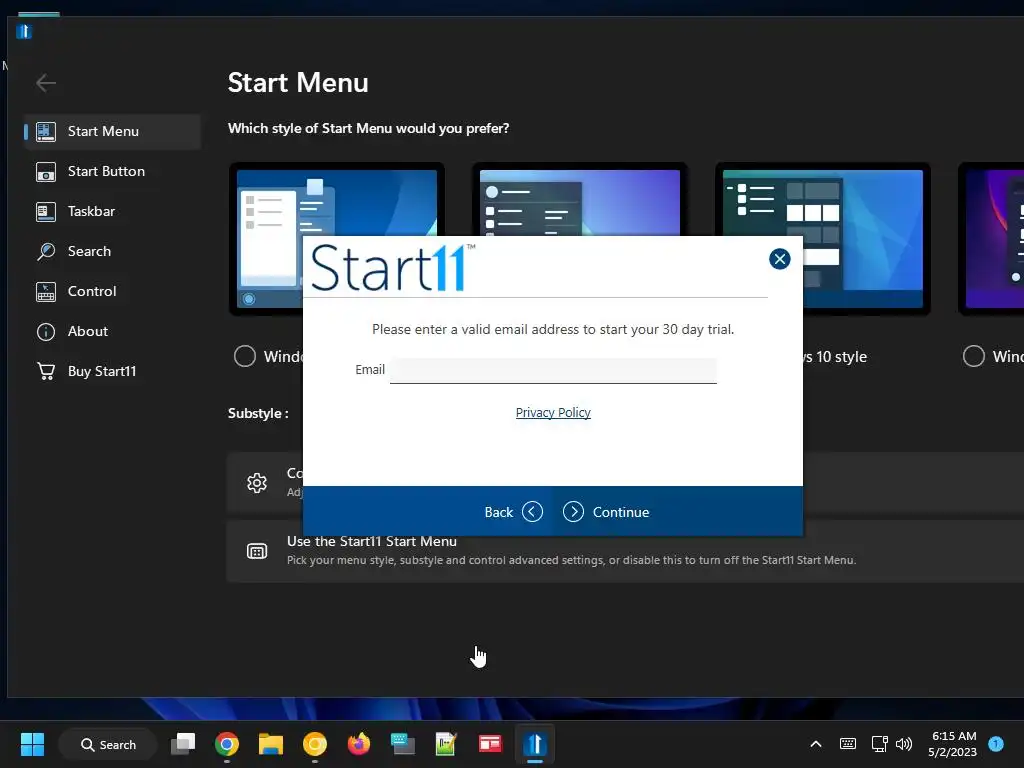
Task: Click the Start Menu sidebar icon
Action: pos(46,131)
